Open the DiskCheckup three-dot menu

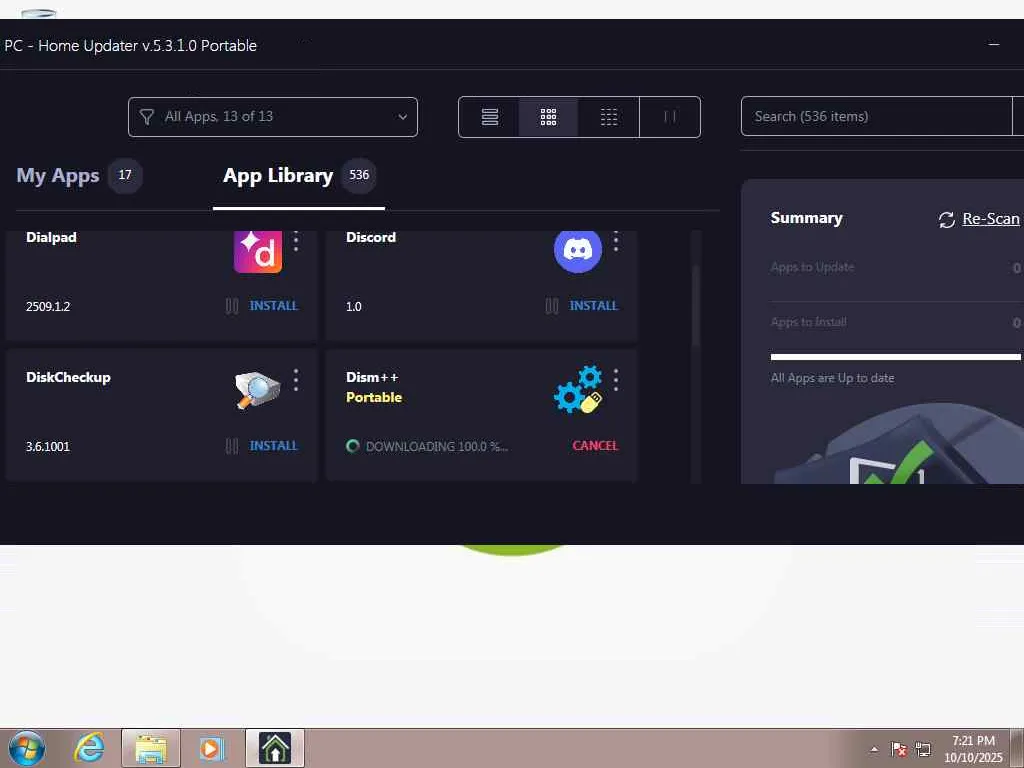(x=296, y=380)
